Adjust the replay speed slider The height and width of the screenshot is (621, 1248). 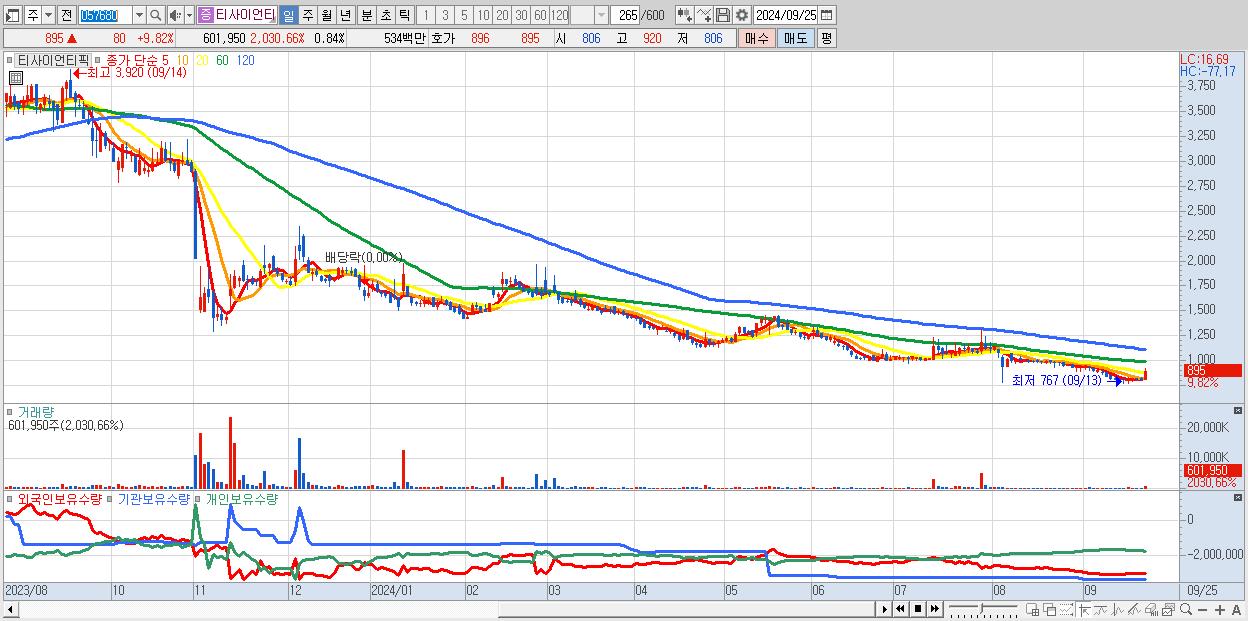[x=984, y=609]
